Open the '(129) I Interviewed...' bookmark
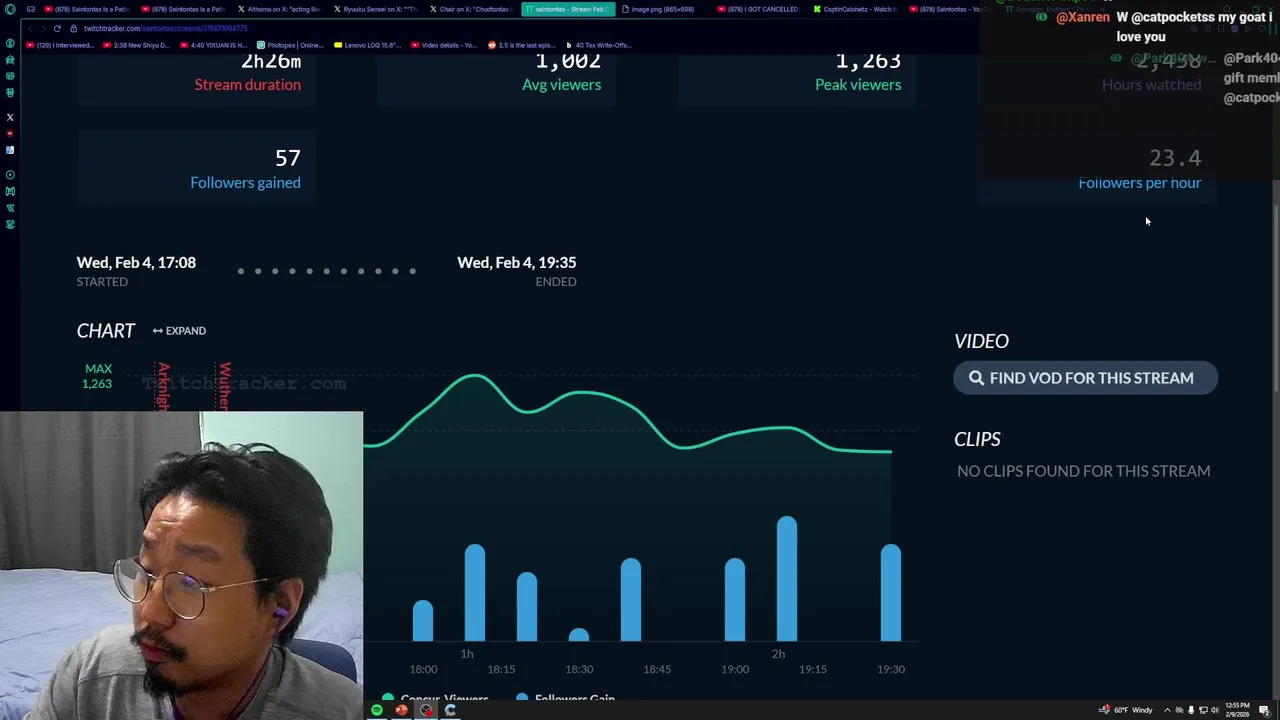 click(x=60, y=45)
